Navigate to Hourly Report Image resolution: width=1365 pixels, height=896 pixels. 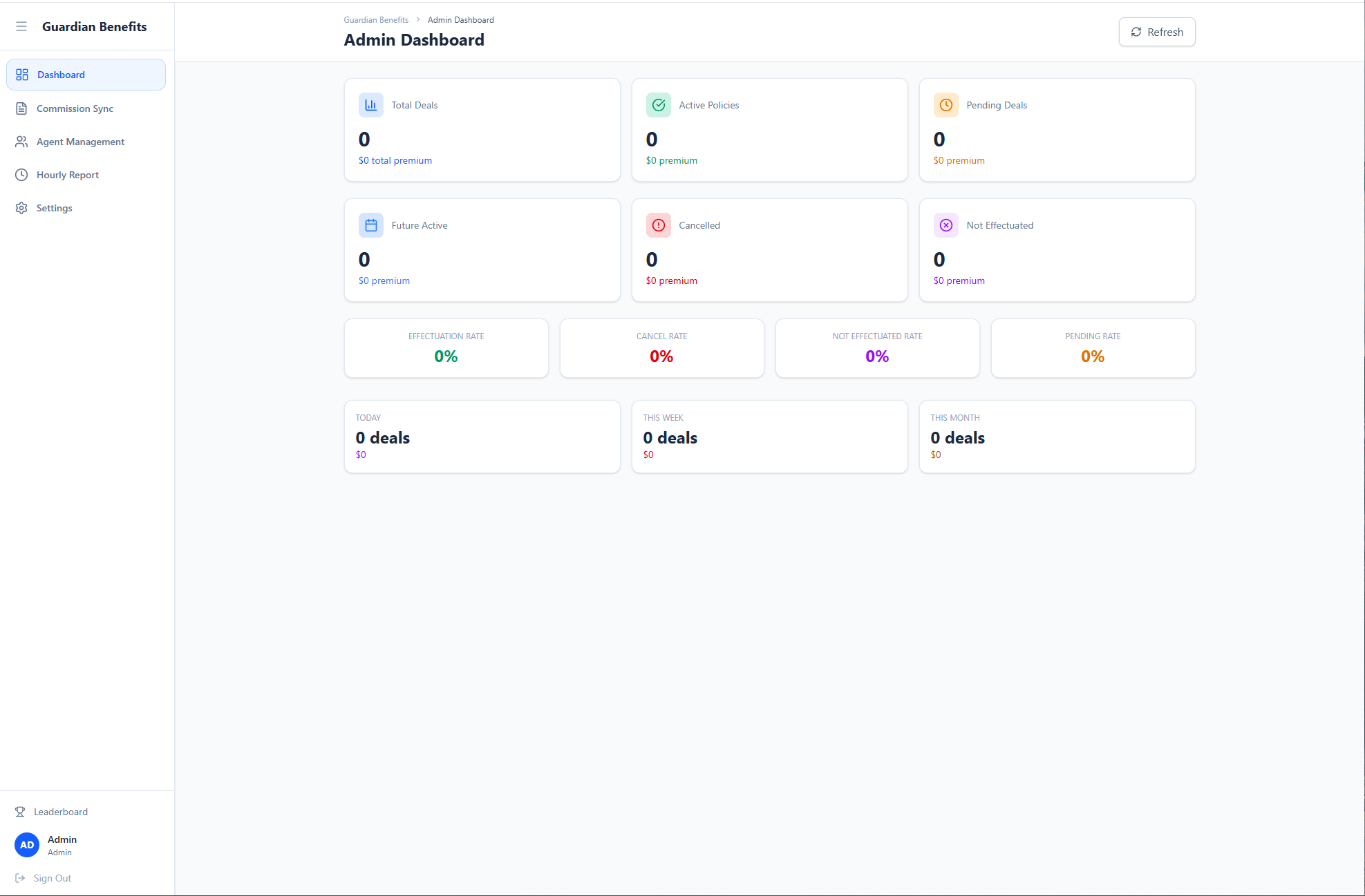(x=68, y=174)
